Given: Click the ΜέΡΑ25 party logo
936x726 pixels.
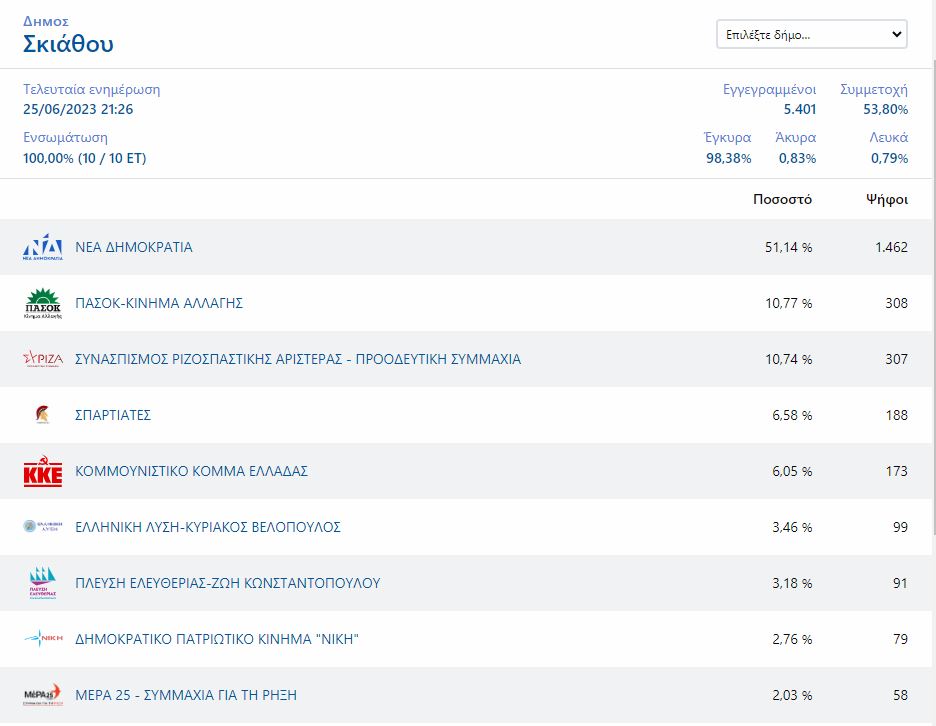Looking at the screenshot, I should (43, 695).
